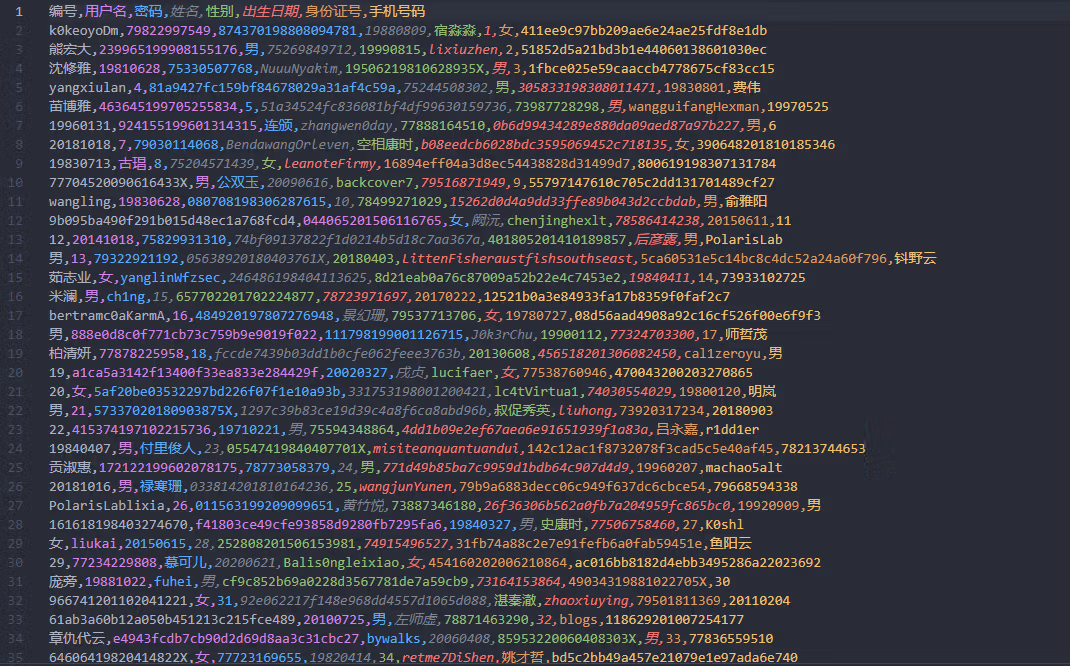This screenshot has height=666, width=1070.
Task: Click line number 30 in the gutter
Action: point(15,563)
